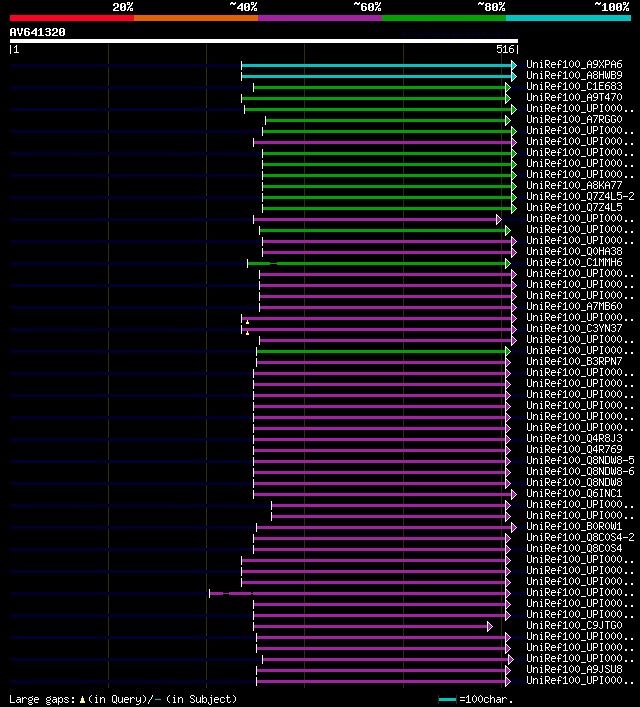This screenshot has width=640, height=707.
Task: Click the yellow gap marker below the UniRef100_C3YN37 bar
Action: click(x=247, y=333)
